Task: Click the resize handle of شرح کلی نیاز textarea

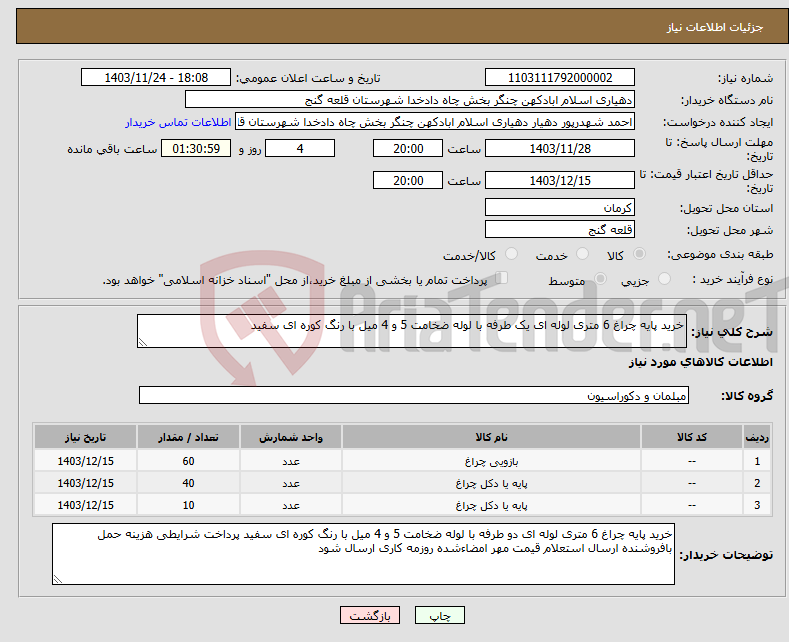Action: pyautogui.click(x=143, y=343)
